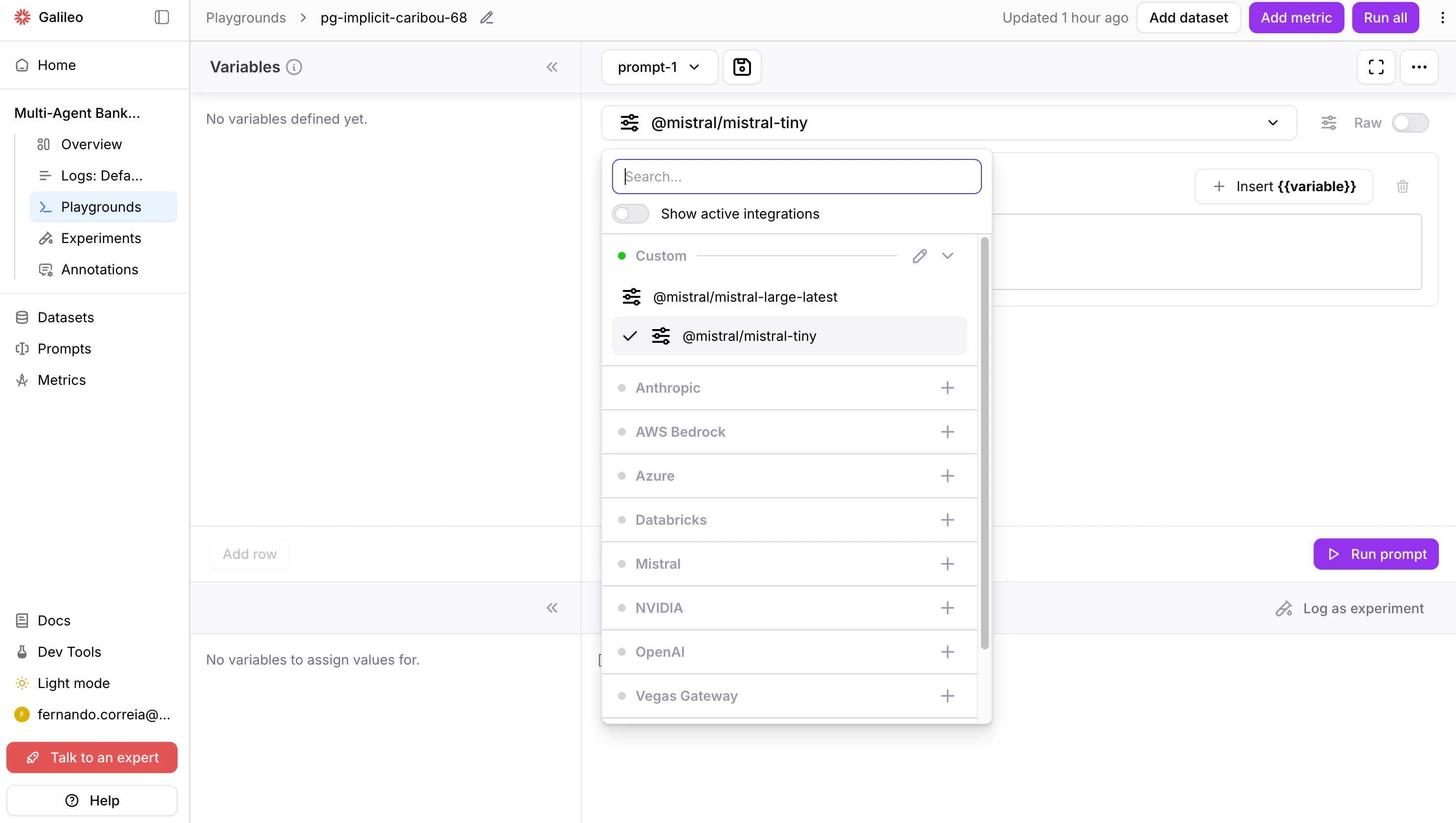1456x823 pixels.
Task: Edit the Custom integration with pencil icon
Action: point(919,256)
